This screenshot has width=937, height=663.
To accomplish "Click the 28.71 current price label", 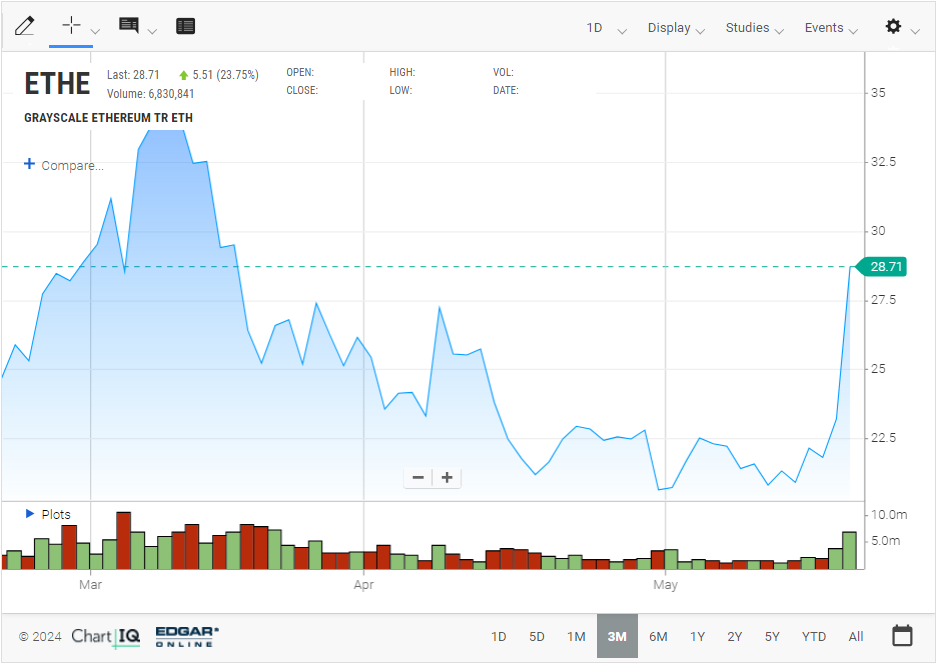I will pos(882,267).
